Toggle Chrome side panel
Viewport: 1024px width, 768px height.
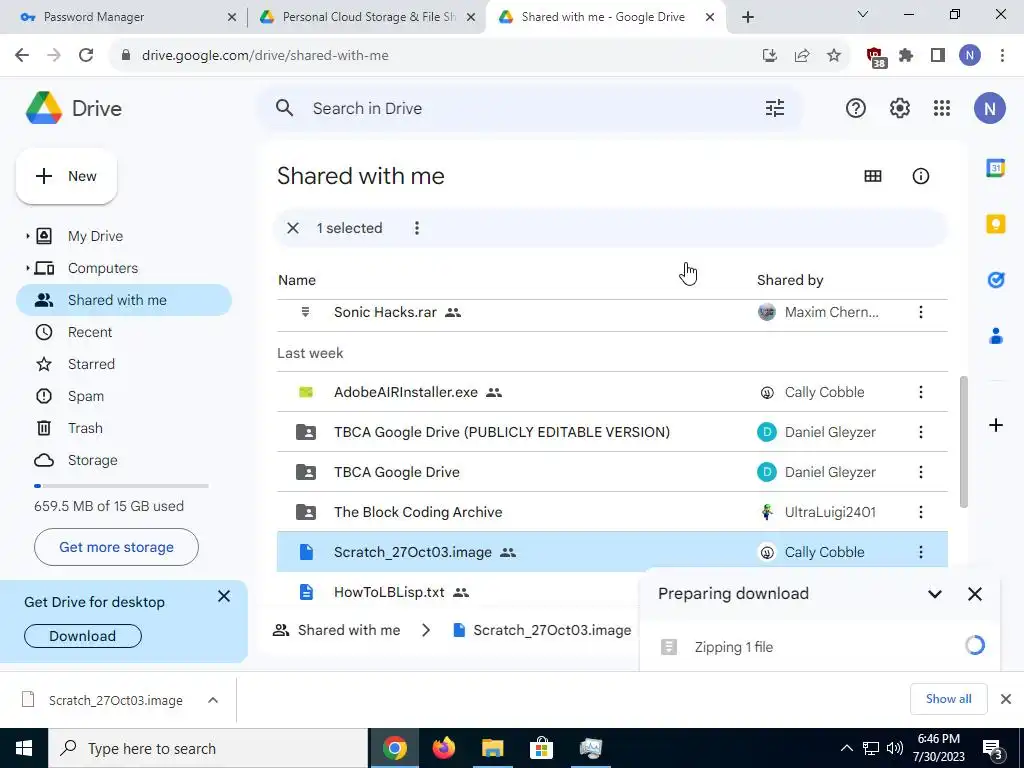pos(937,56)
